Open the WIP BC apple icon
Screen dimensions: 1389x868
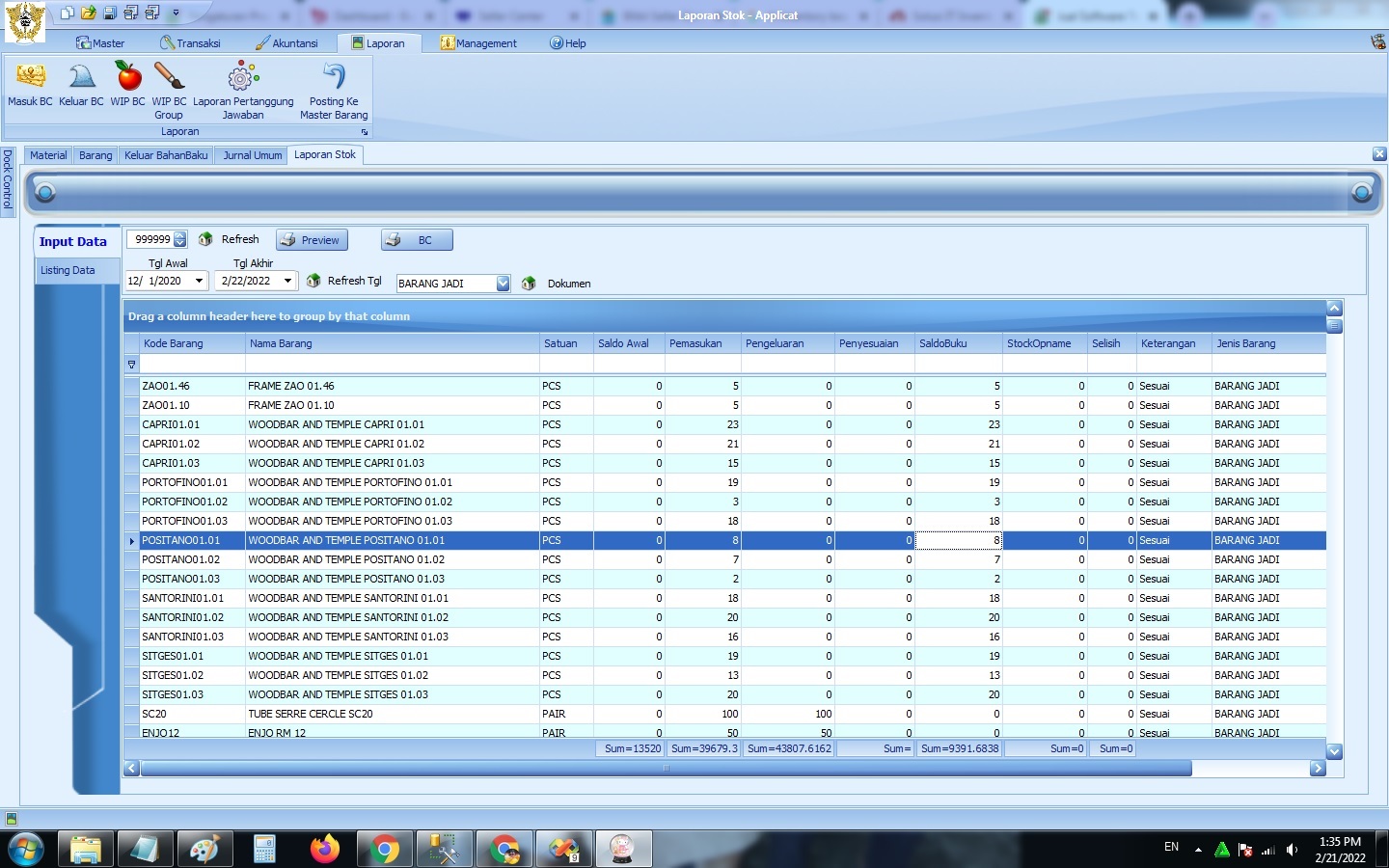[127, 77]
